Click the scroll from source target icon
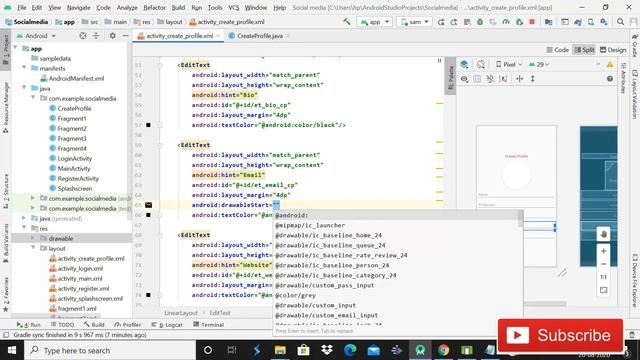The width and height of the screenshot is (640, 360). pyautogui.click(x=83, y=36)
